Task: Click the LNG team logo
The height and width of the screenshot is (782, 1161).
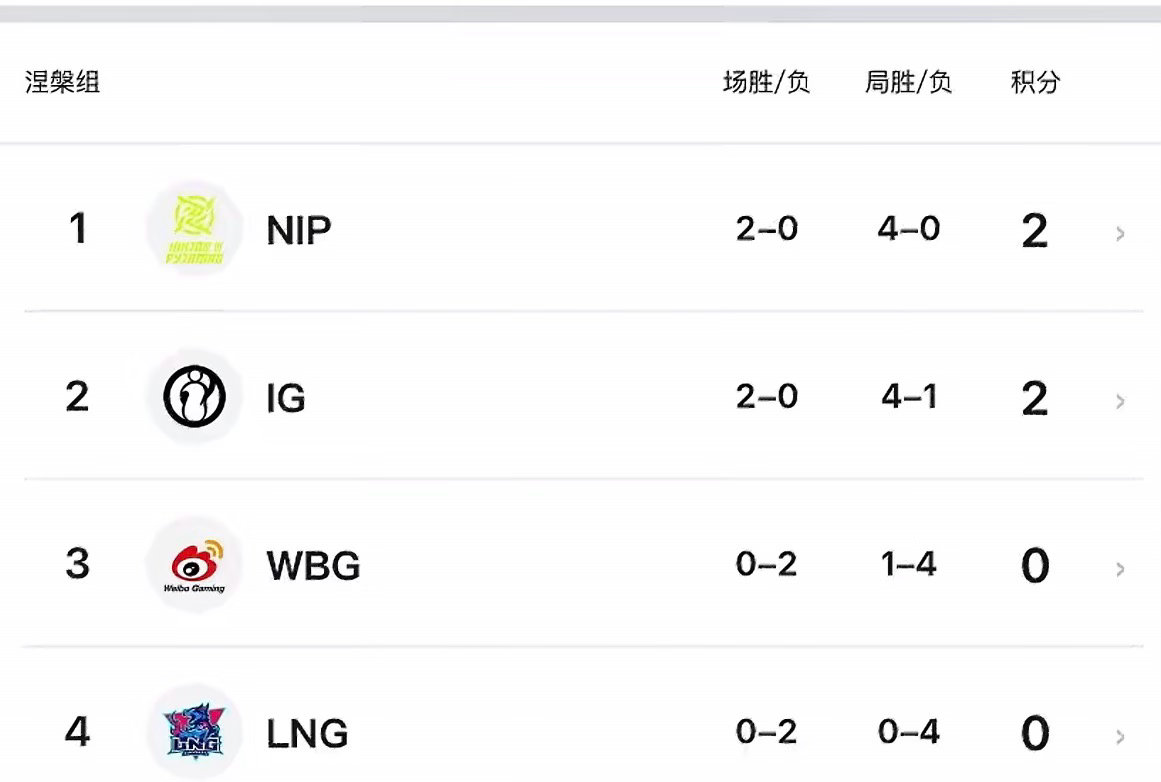Action: (194, 732)
